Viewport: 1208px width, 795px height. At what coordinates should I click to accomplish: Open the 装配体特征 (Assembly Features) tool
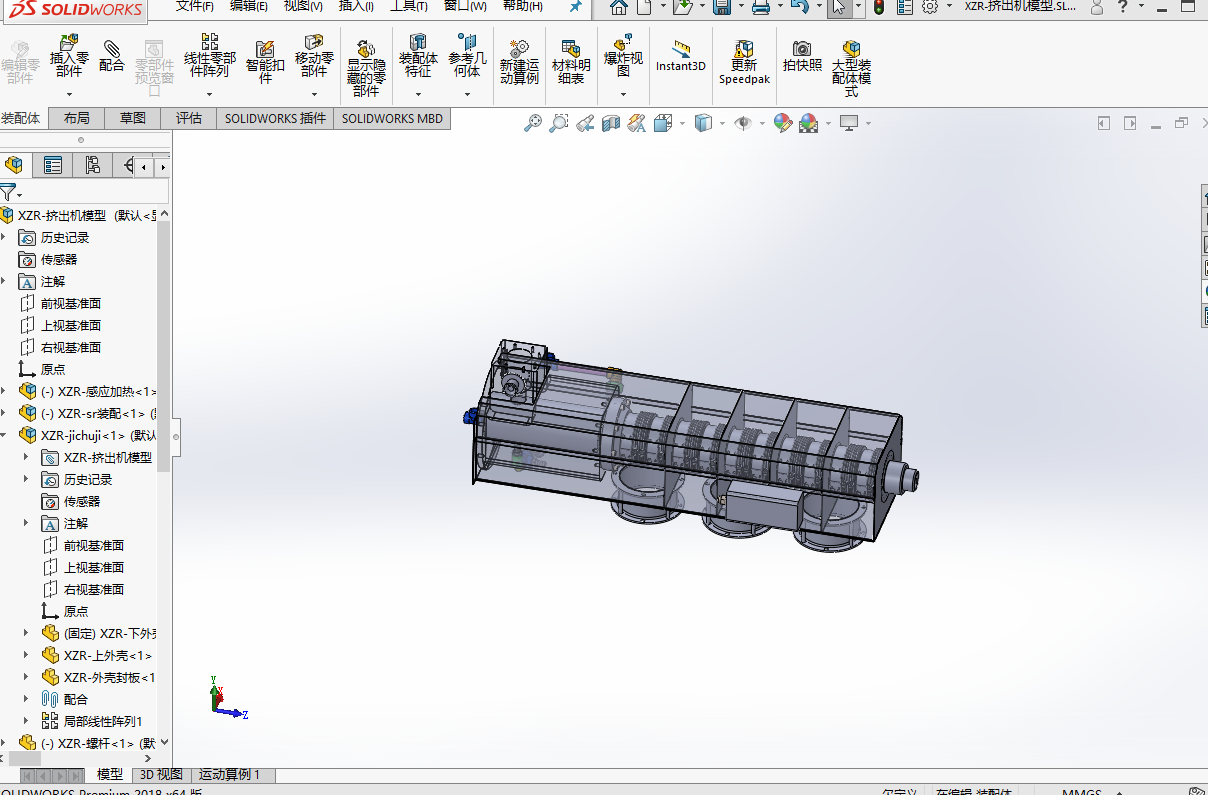tap(418, 57)
